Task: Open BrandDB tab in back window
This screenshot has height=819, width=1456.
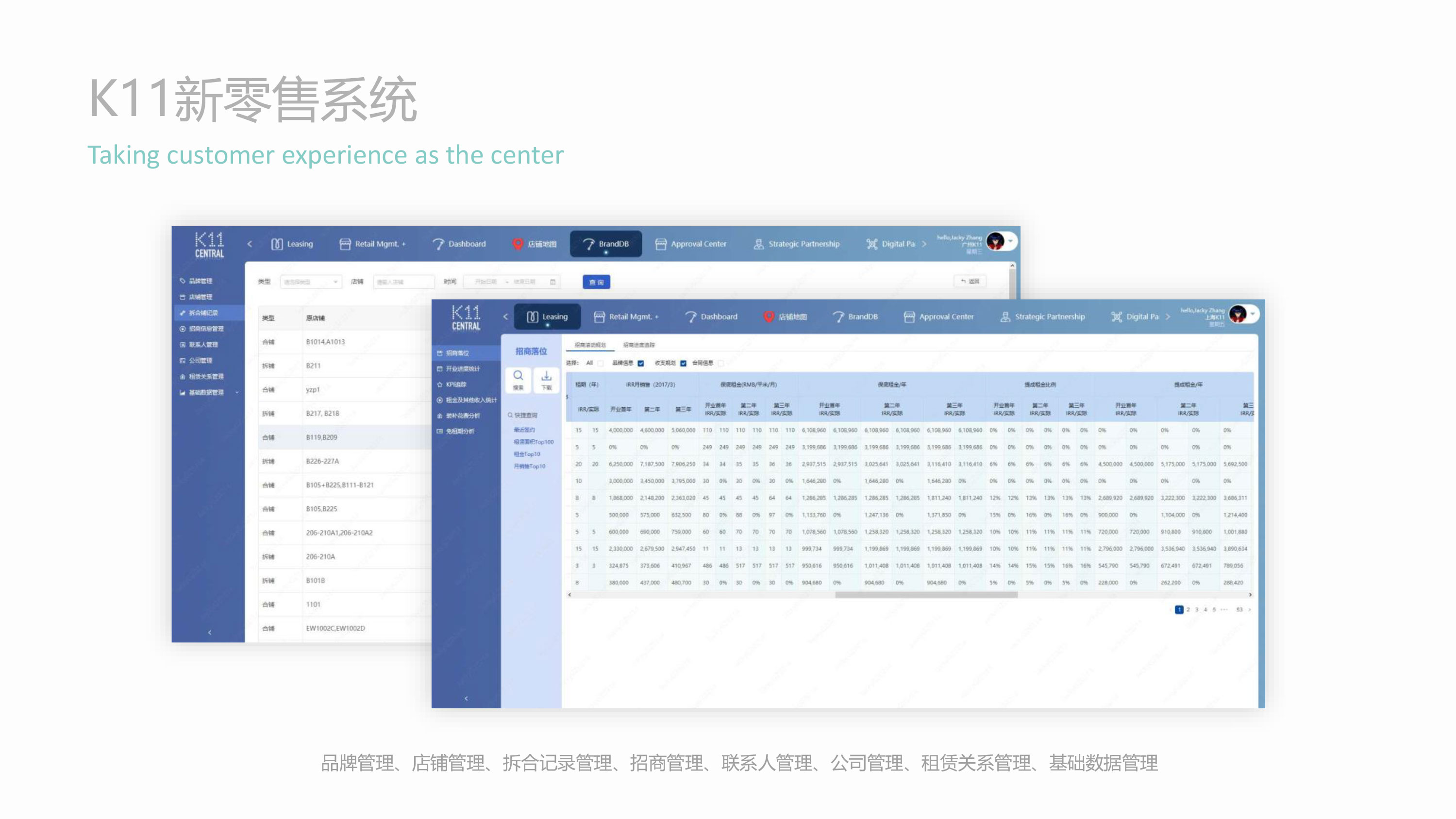Action: (x=605, y=244)
